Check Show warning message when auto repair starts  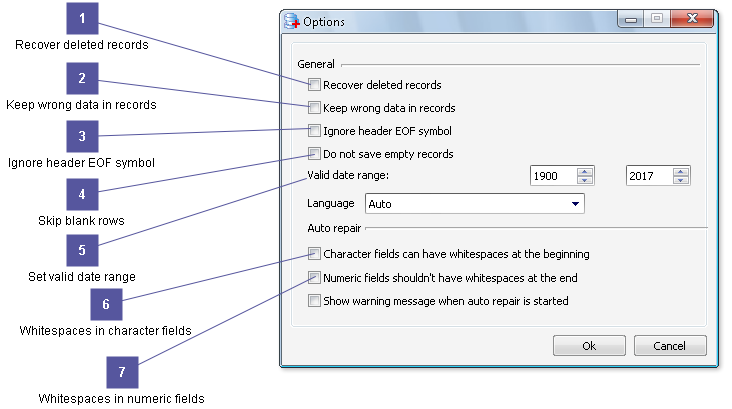(x=314, y=301)
